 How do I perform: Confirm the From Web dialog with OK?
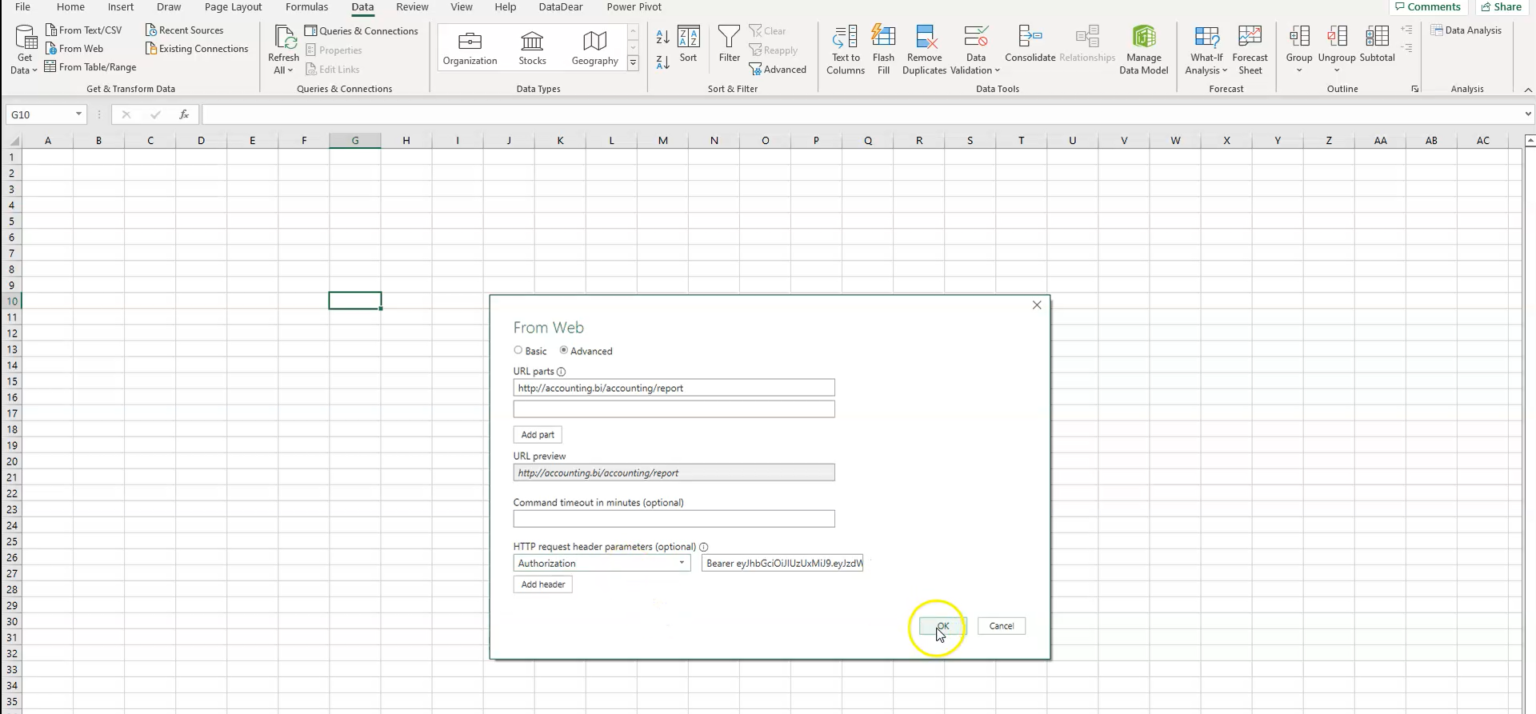[939, 625]
